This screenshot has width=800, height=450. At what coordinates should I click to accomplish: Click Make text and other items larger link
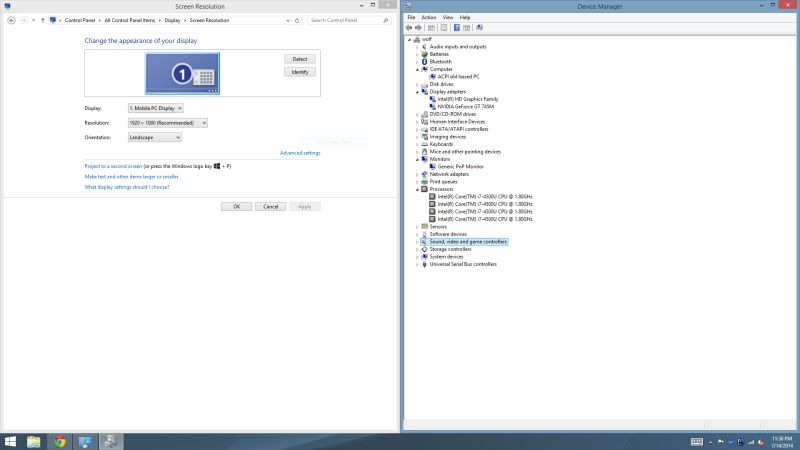pyautogui.click(x=132, y=177)
